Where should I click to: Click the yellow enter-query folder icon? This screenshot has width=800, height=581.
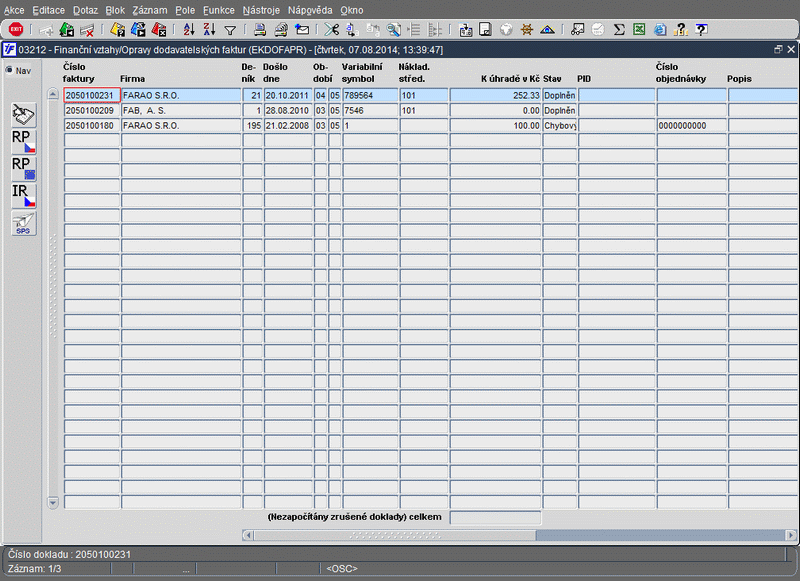118,30
